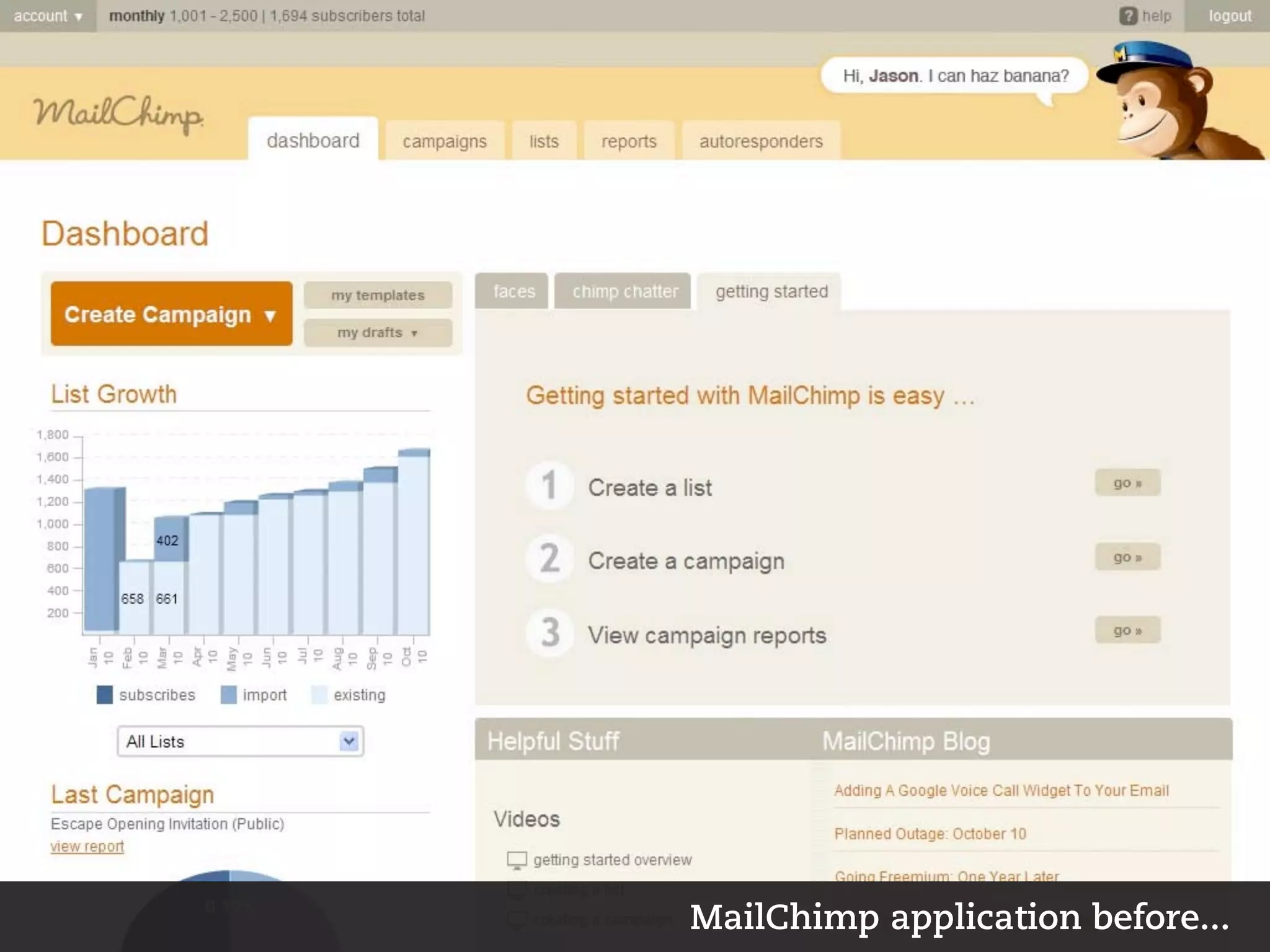The image size is (1270, 952).
Task: Click go next to View campaign reports
Action: pyautogui.click(x=1127, y=630)
